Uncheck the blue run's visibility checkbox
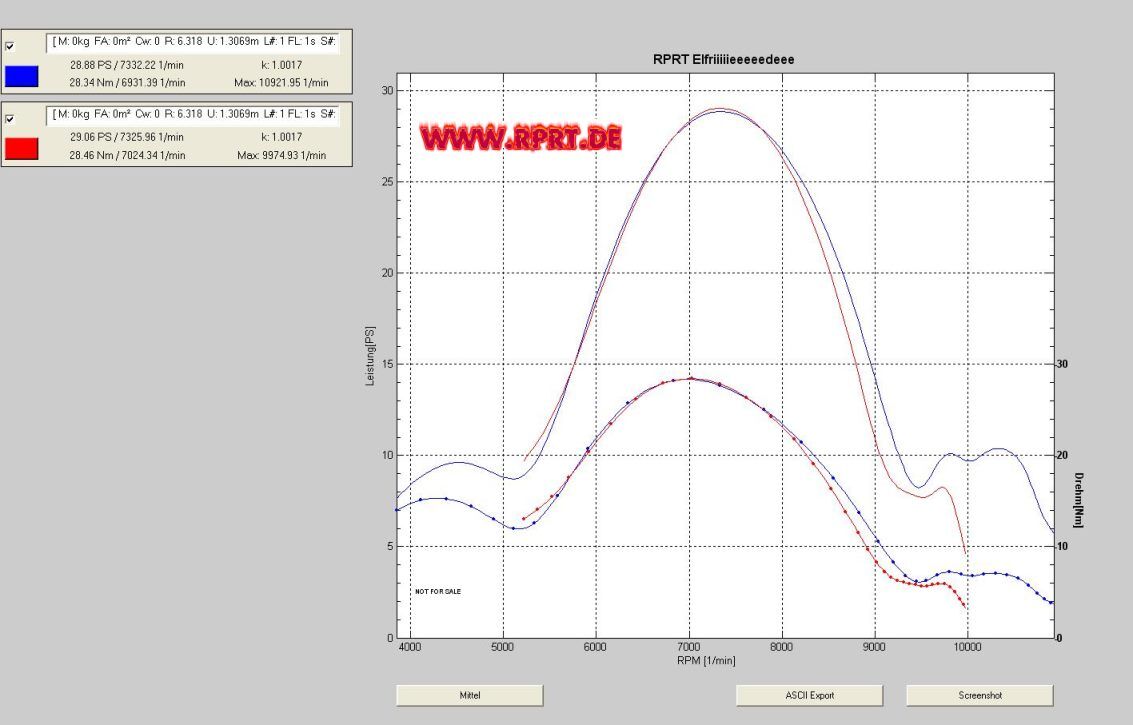Image resolution: width=1133 pixels, height=725 pixels. pyautogui.click(x=11, y=45)
